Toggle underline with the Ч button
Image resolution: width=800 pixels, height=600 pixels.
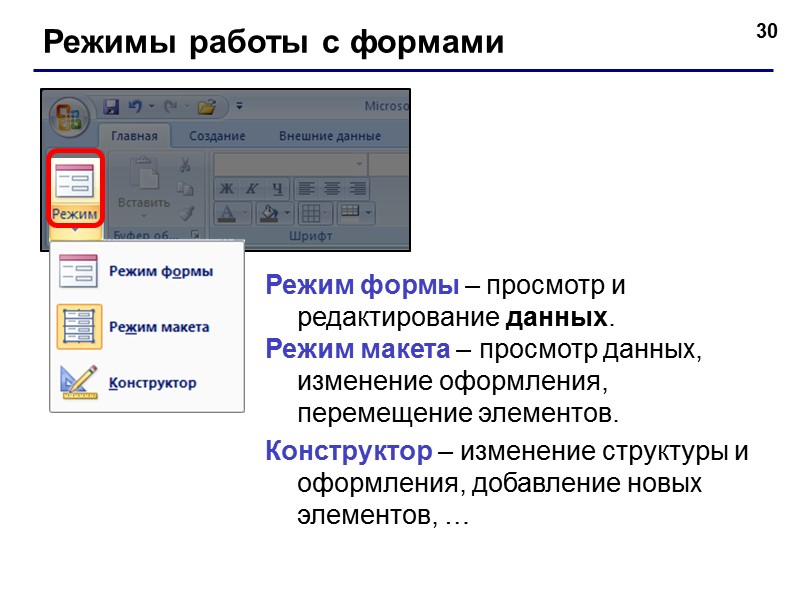277,189
